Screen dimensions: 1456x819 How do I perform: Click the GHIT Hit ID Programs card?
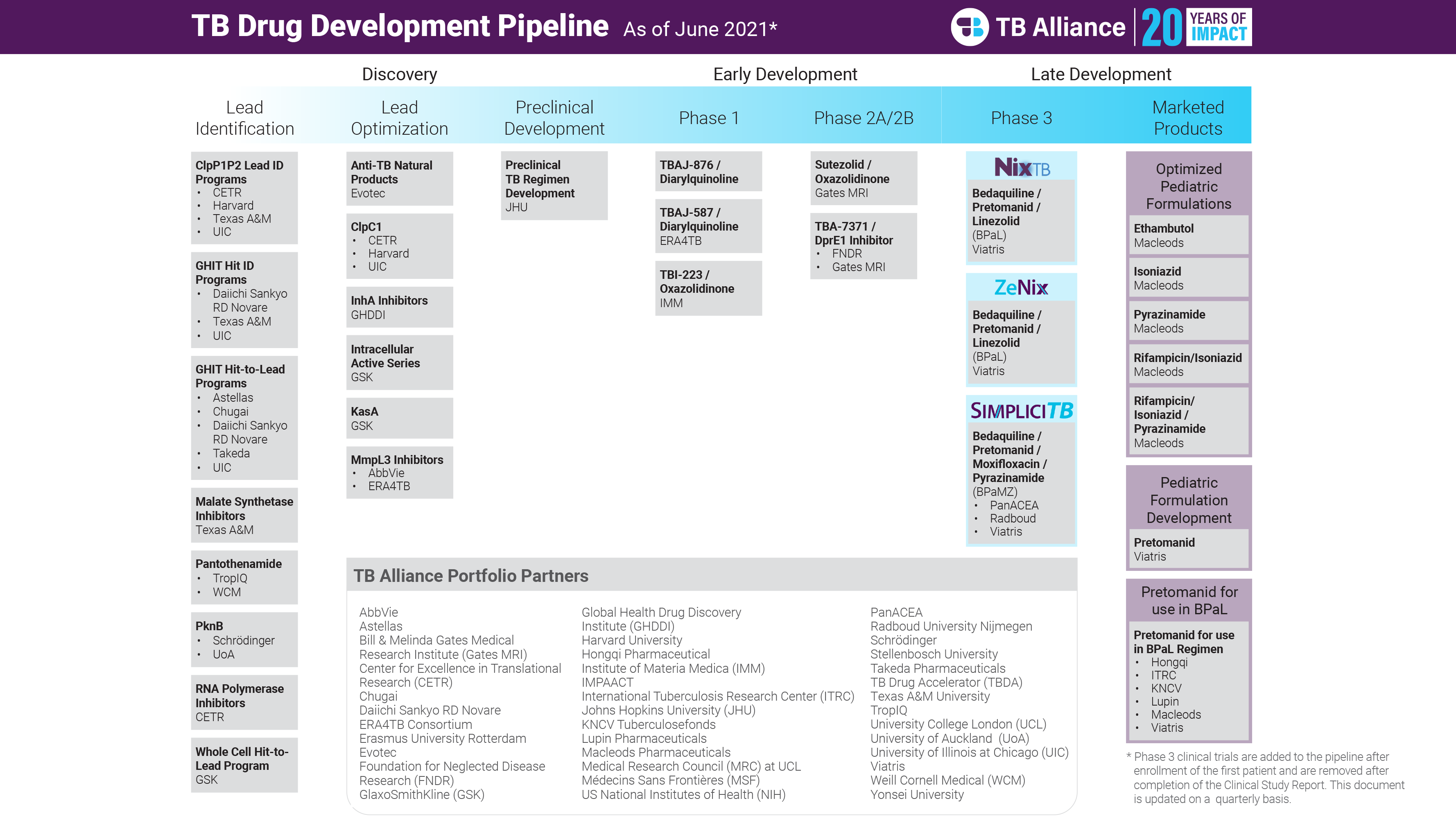[244, 300]
